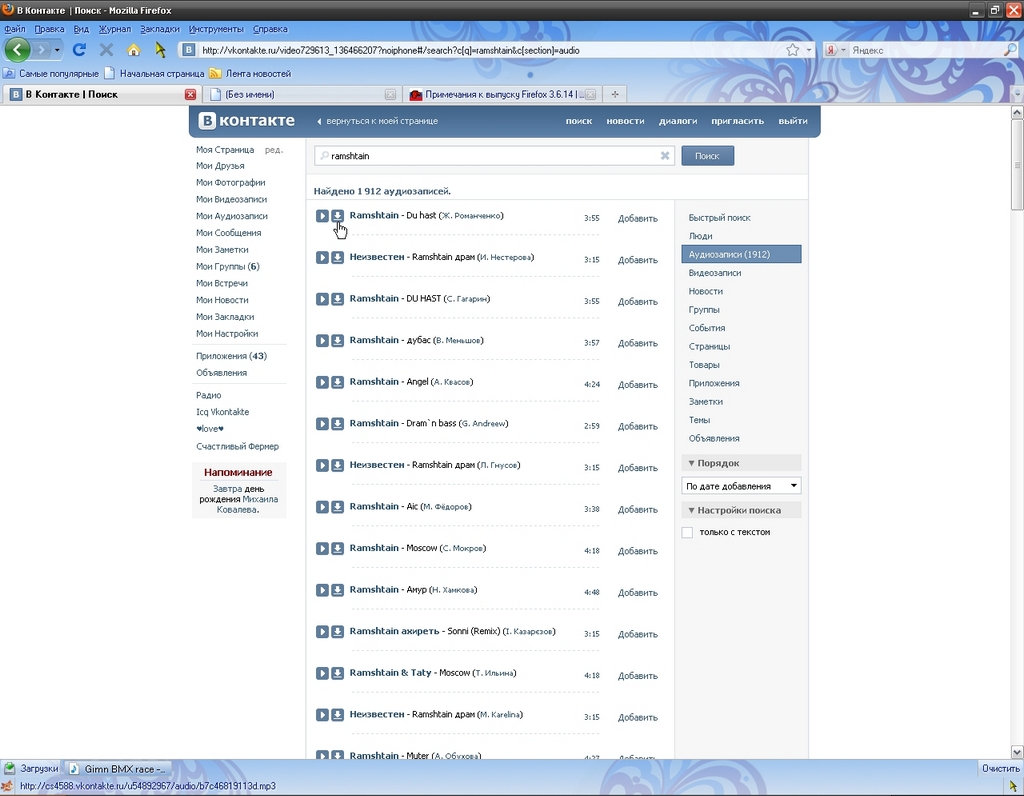
Task: Clear the search field with the X icon
Action: tap(665, 156)
